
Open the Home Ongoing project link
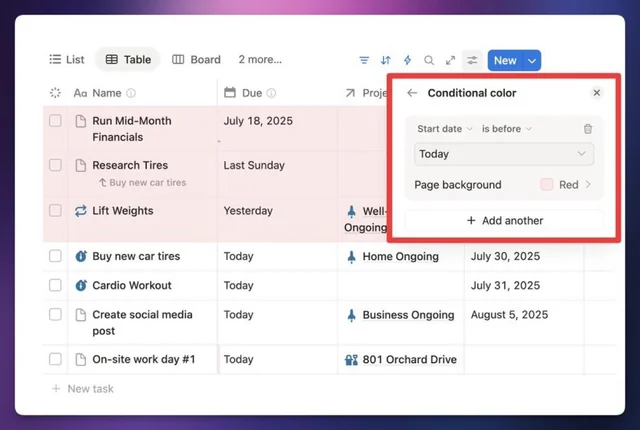pyautogui.click(x=400, y=256)
